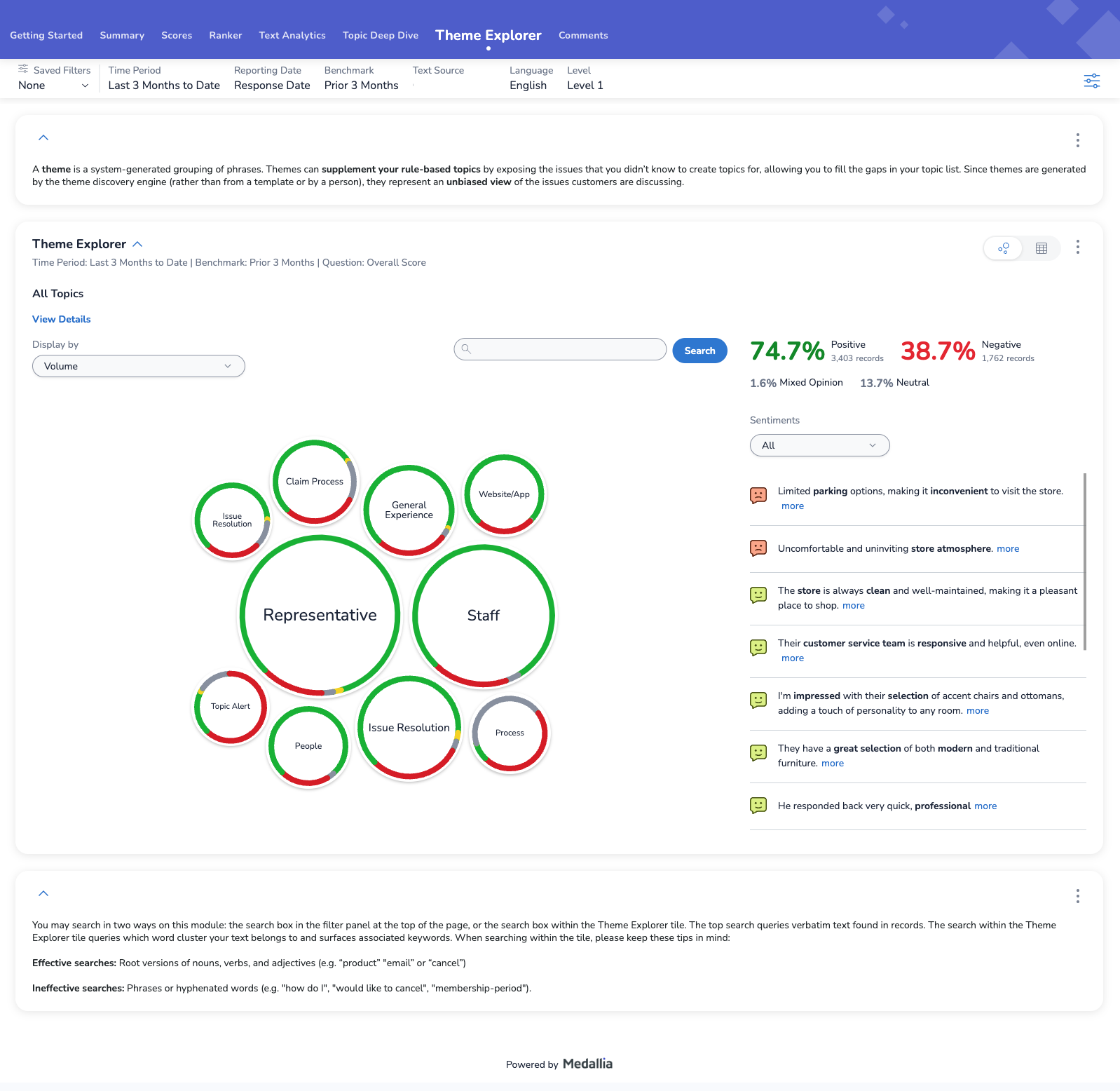This screenshot has height=1091, width=1120.
Task: Open the Display by Volume dropdown
Action: tap(139, 366)
